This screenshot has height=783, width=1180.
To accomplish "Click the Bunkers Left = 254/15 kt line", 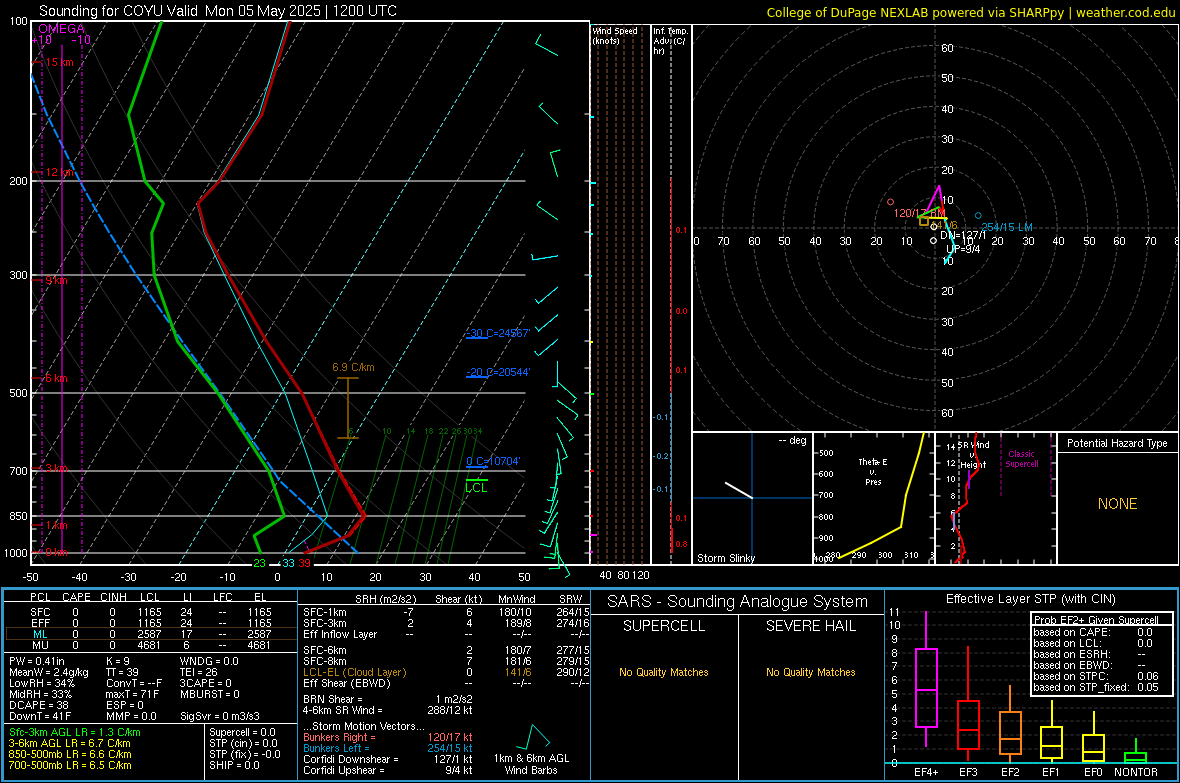I will 388,748.
